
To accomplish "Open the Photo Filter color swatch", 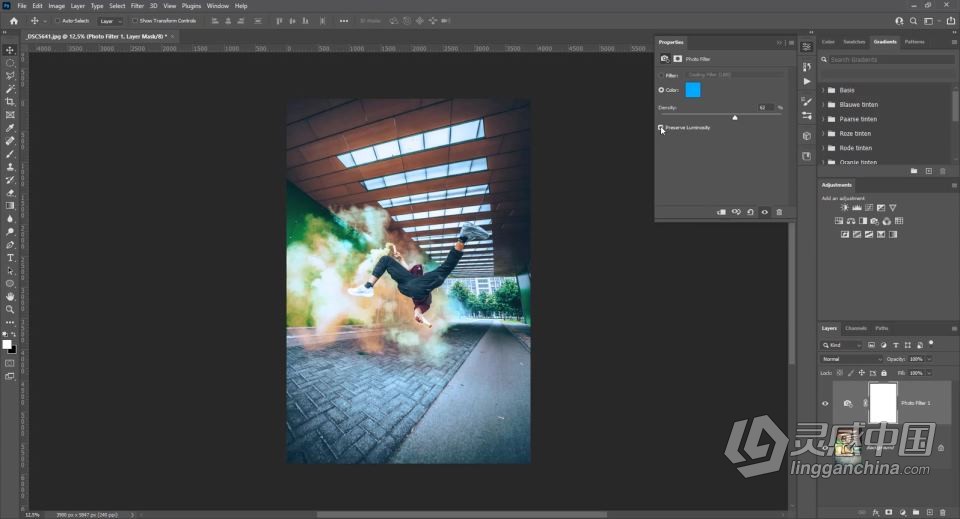I will tap(692, 90).
